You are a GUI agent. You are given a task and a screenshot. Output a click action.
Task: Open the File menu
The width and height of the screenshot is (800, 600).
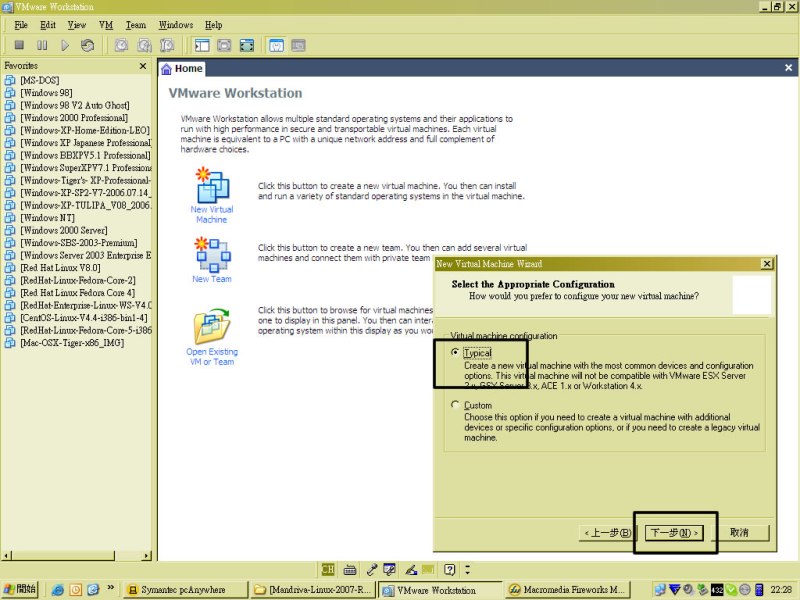tap(21, 25)
